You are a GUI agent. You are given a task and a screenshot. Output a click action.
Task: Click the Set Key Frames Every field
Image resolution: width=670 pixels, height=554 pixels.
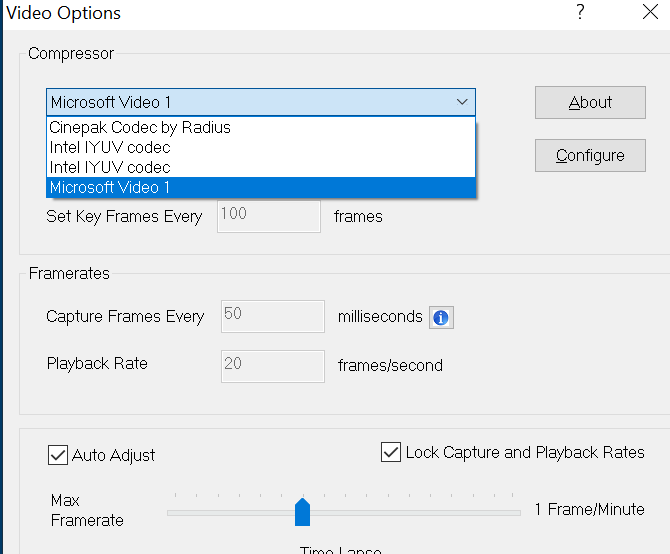coord(269,216)
